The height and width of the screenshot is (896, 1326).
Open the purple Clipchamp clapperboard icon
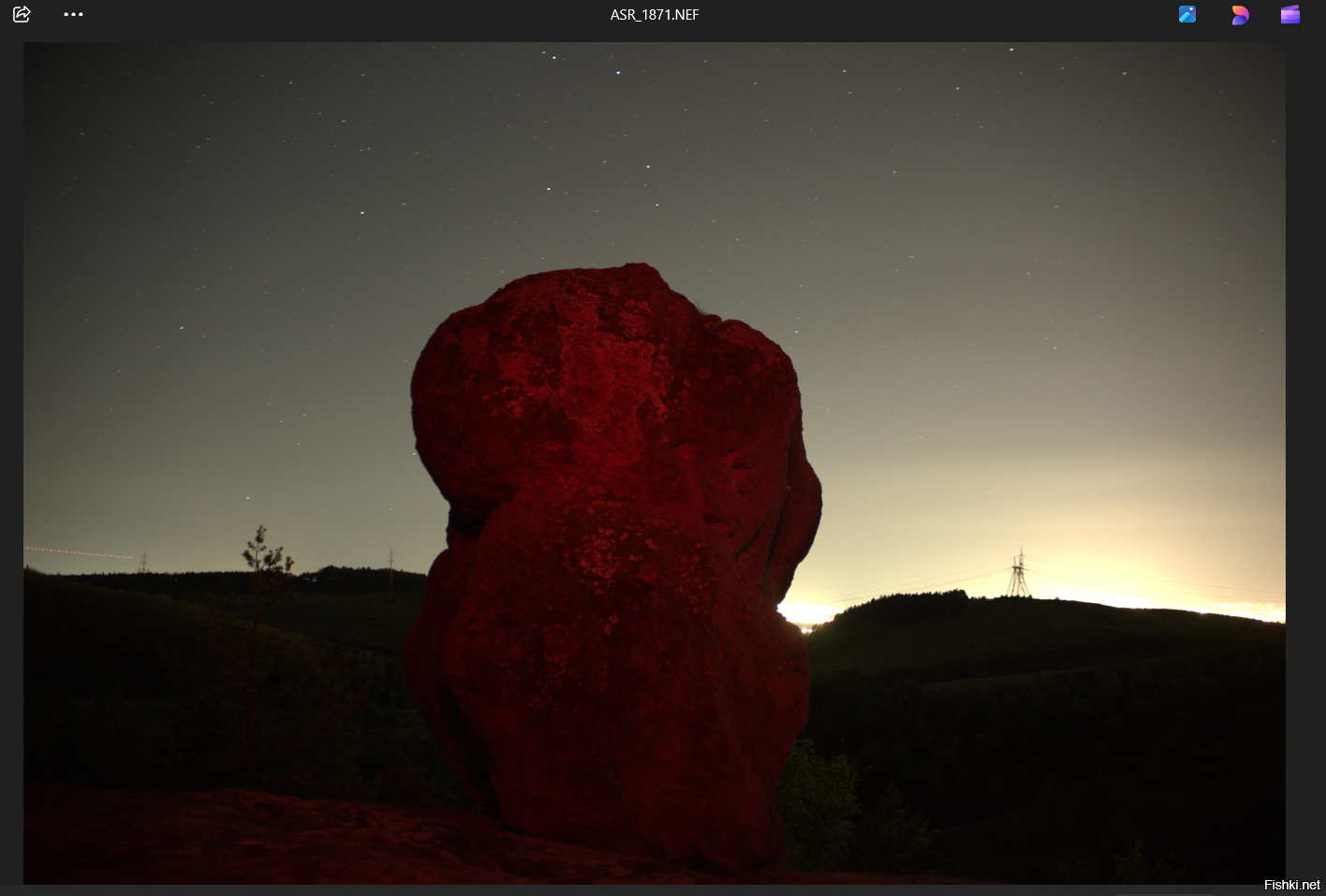(1290, 14)
